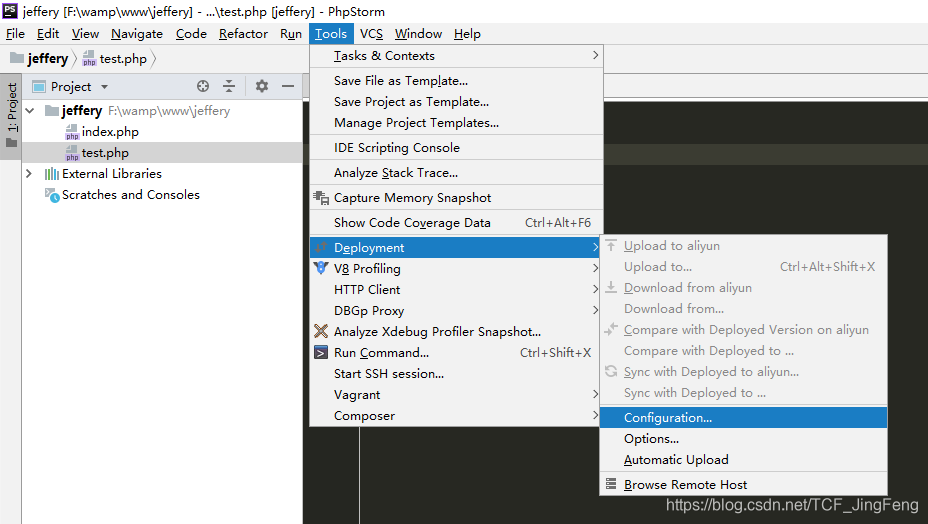Expand Composer submenu arrow
The height and width of the screenshot is (524, 928).
[x=595, y=416]
